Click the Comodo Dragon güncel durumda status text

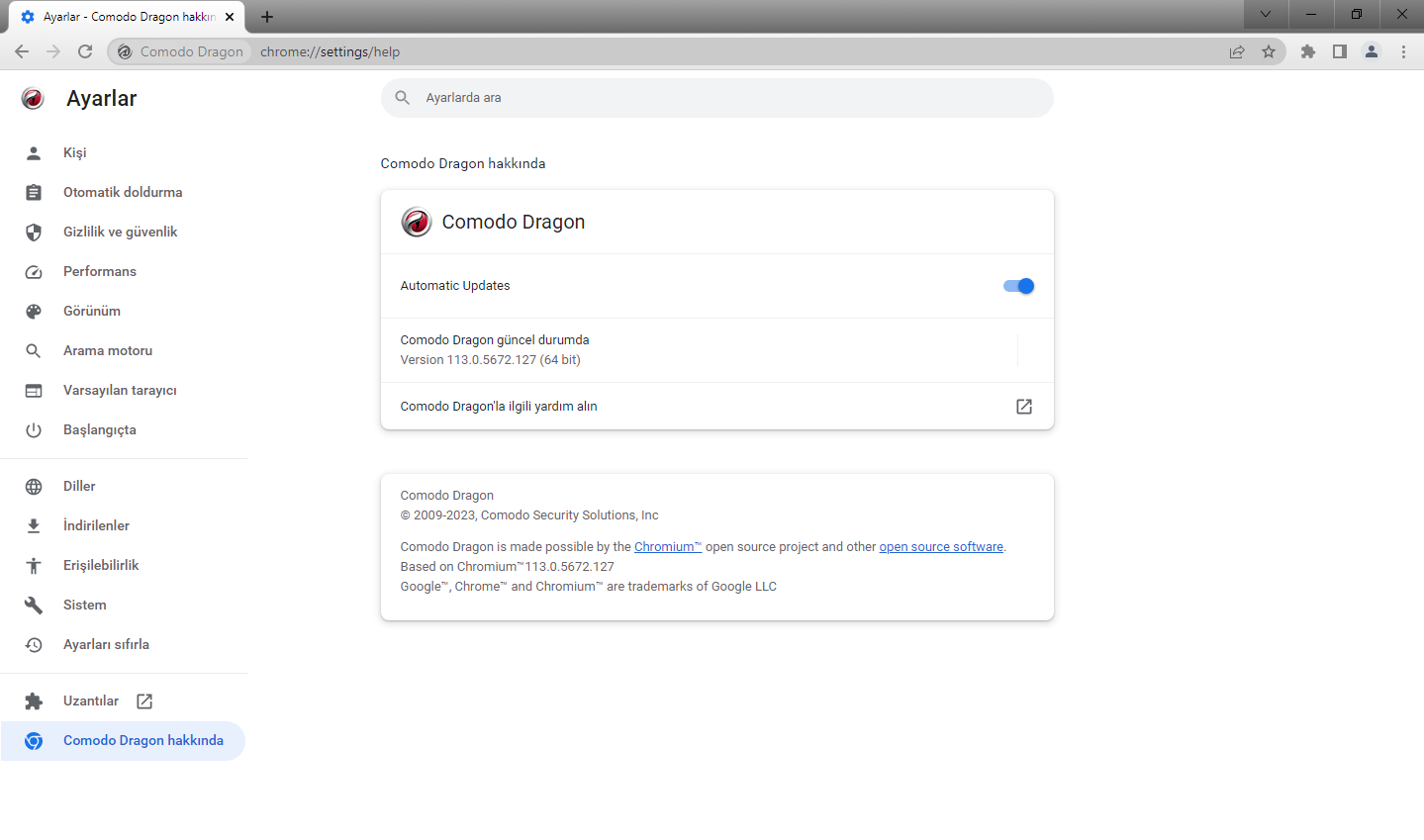(x=495, y=339)
